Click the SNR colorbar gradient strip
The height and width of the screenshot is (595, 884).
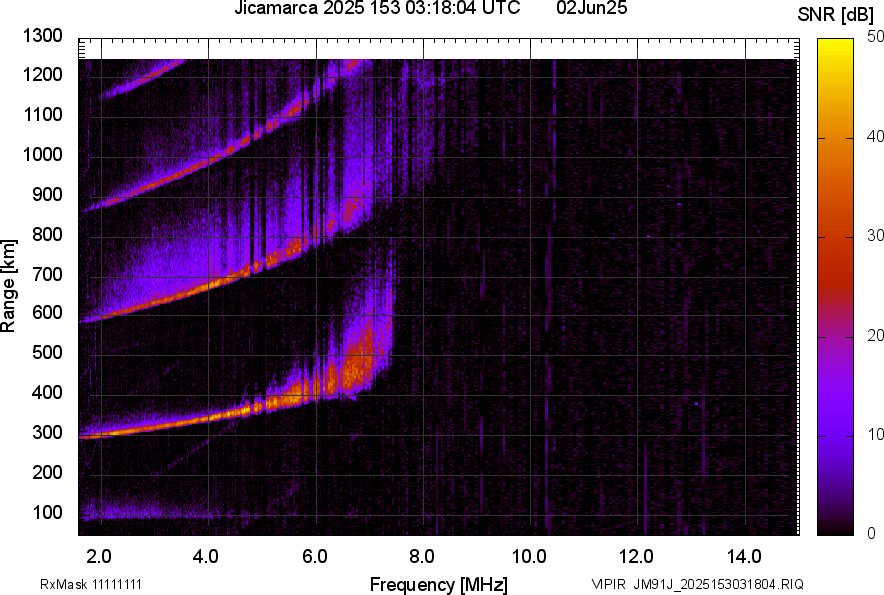[836, 287]
